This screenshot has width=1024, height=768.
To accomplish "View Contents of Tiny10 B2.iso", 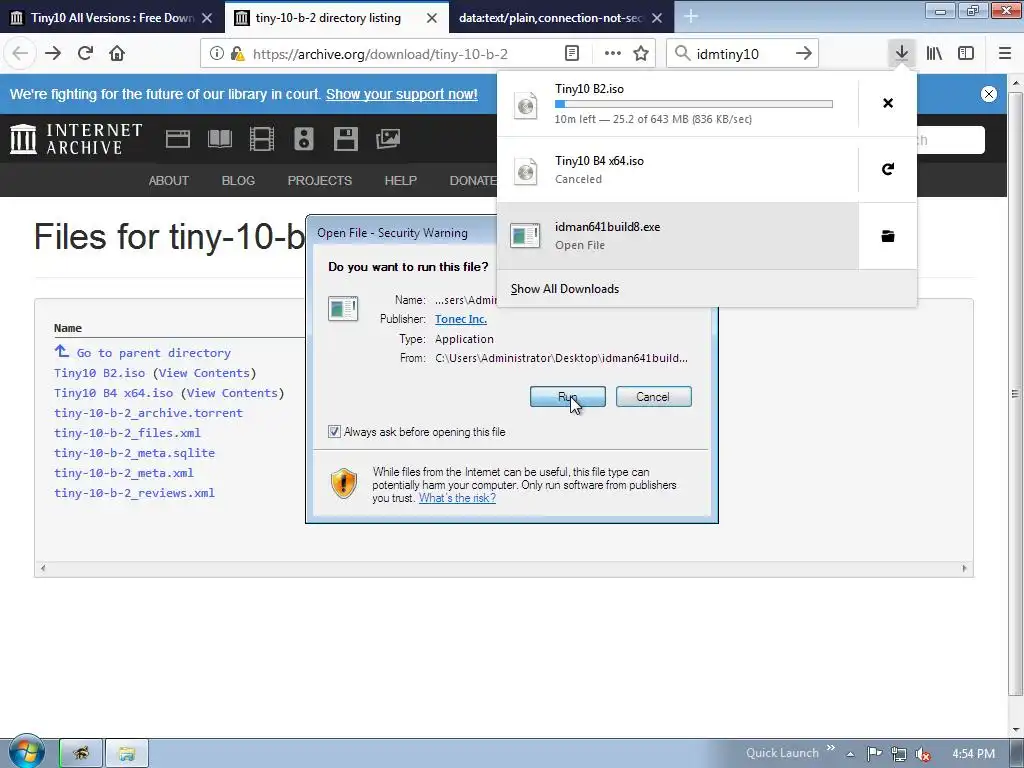I will coord(204,373).
